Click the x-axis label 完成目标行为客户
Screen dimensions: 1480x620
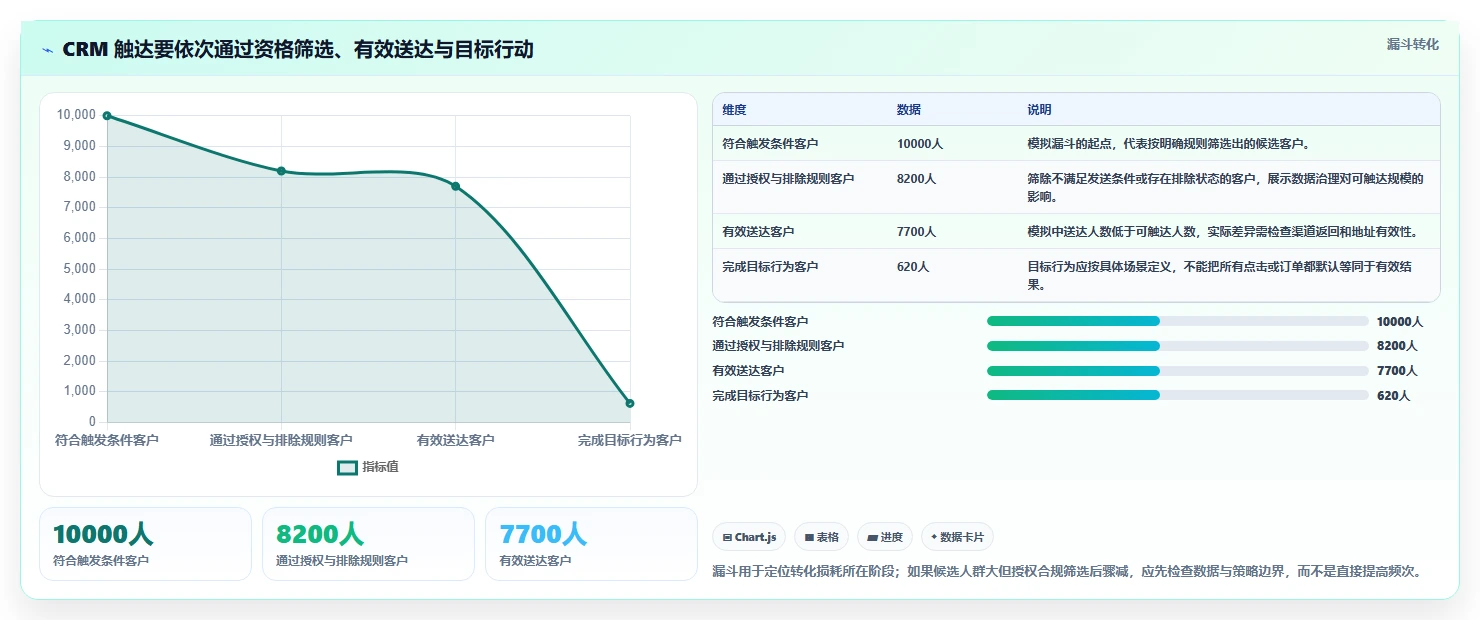coord(630,440)
